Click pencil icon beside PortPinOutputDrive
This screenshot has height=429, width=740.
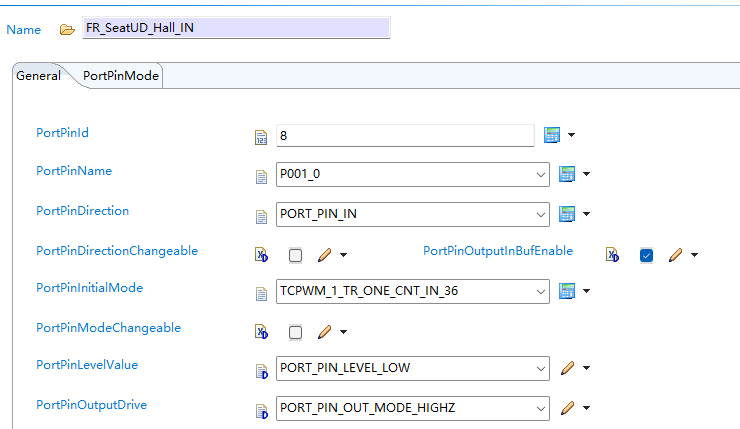click(x=567, y=408)
